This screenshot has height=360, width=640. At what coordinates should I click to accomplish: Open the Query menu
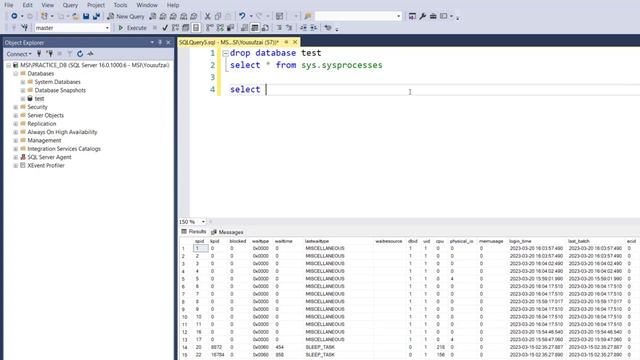pyautogui.click(x=70, y=5)
